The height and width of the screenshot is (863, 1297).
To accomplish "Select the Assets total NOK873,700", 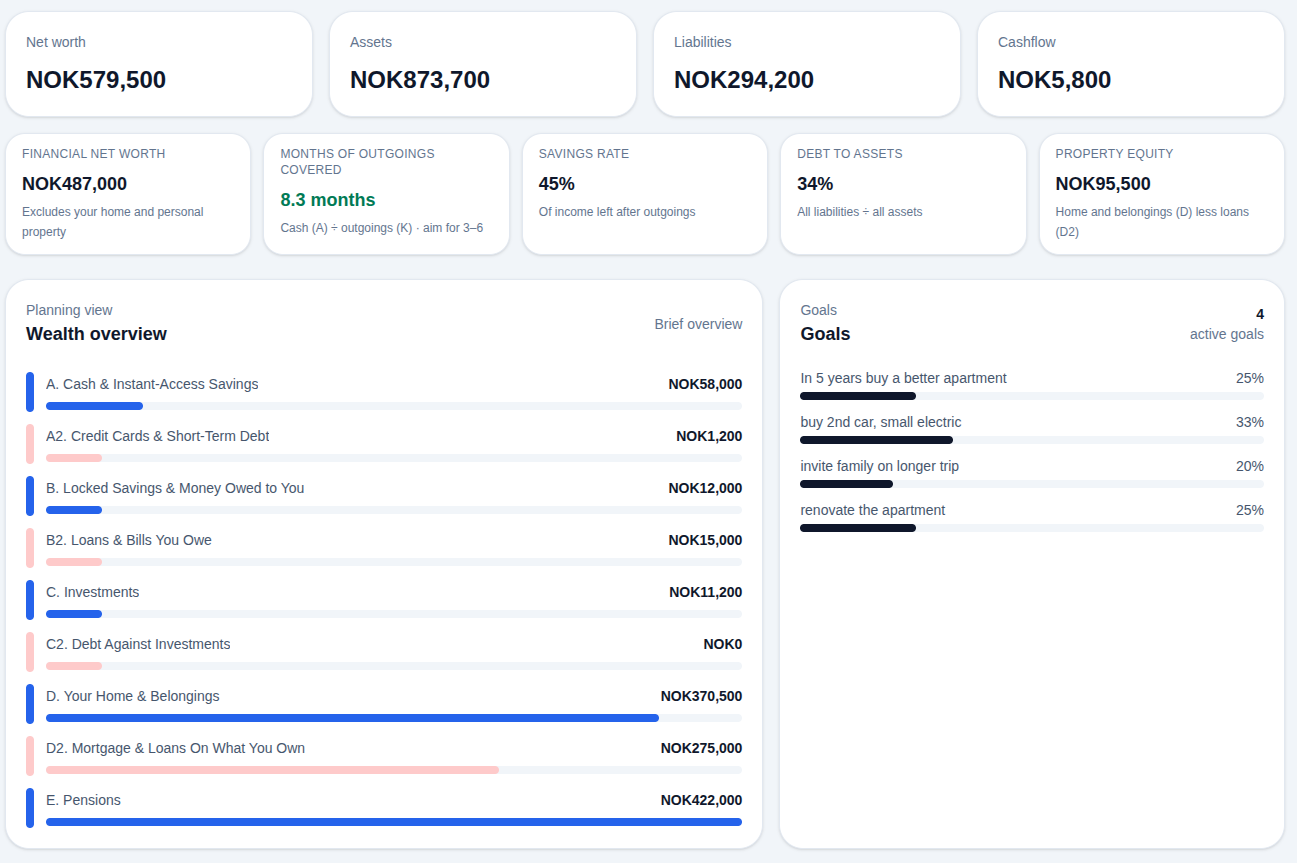I will pyautogui.click(x=420, y=80).
